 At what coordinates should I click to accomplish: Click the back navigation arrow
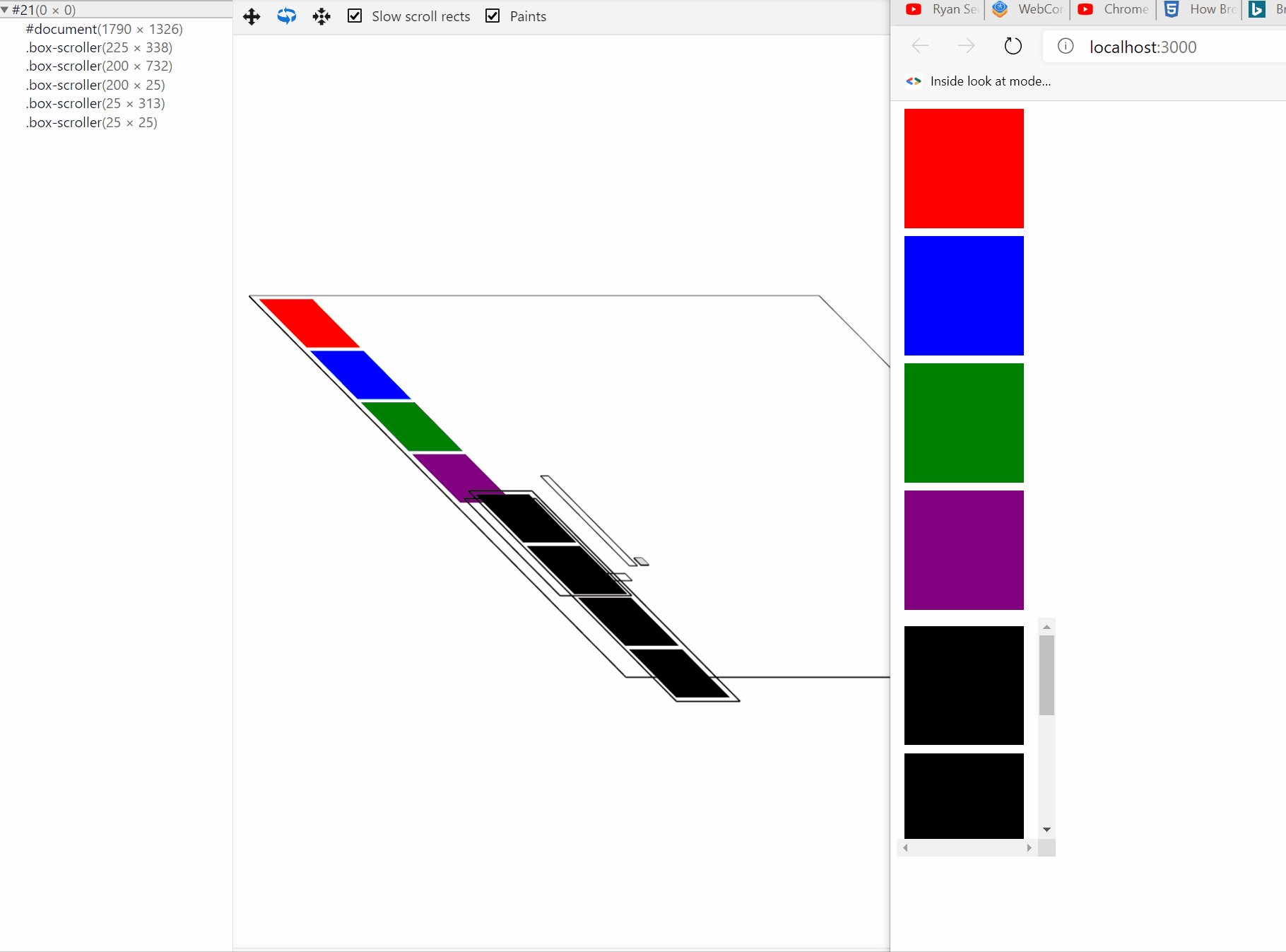920,46
